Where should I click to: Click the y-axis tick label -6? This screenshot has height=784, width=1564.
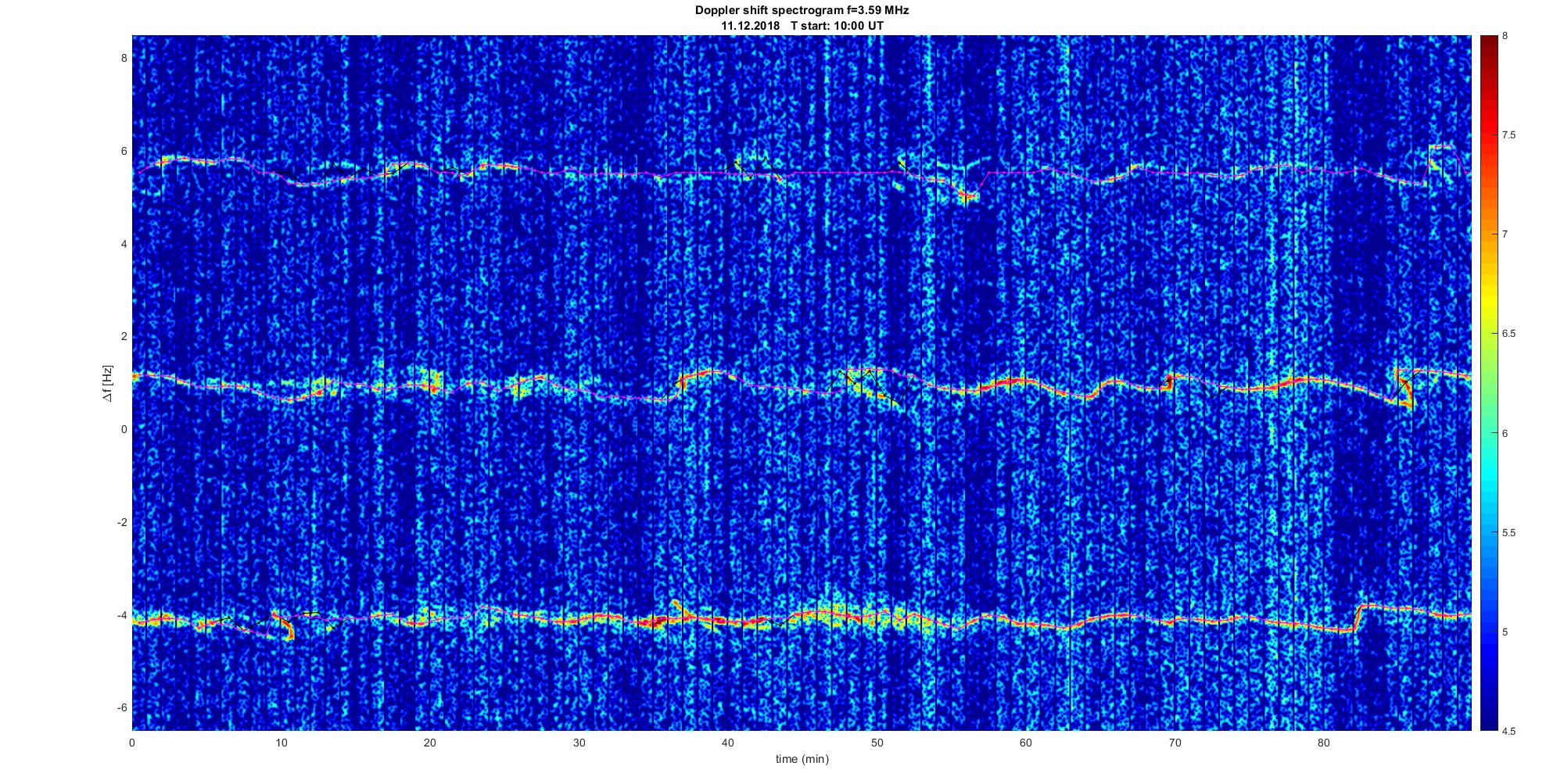coord(120,707)
